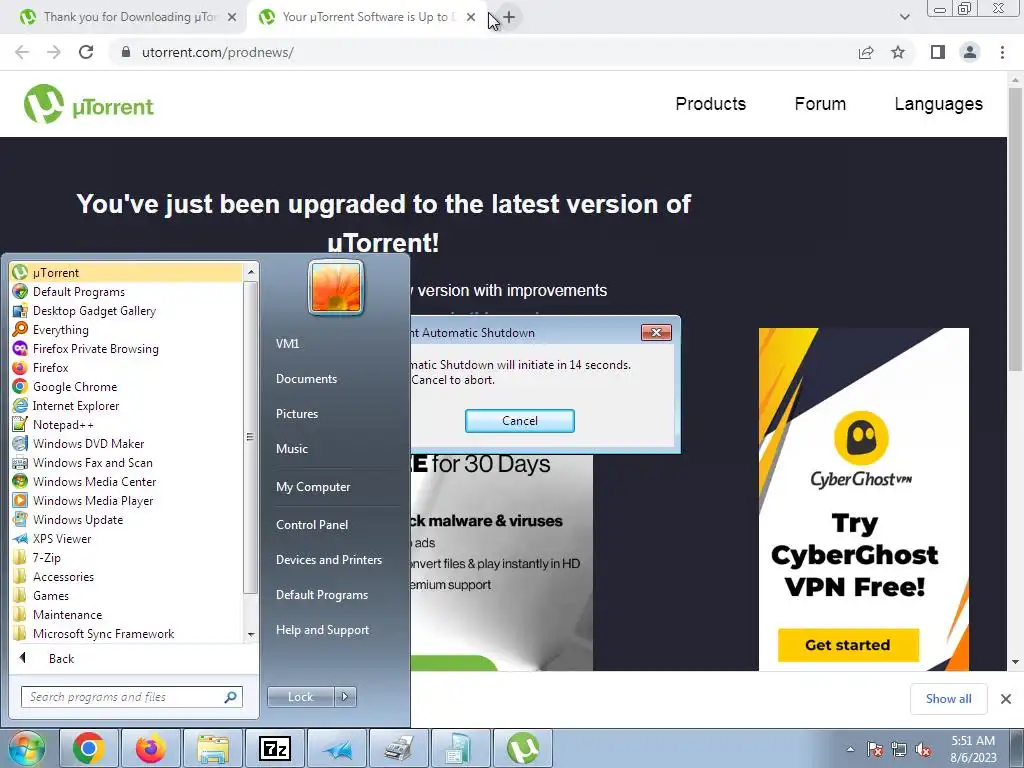The width and height of the screenshot is (1024, 768).
Task: Open the Chrome profile menu
Action: coord(970,52)
